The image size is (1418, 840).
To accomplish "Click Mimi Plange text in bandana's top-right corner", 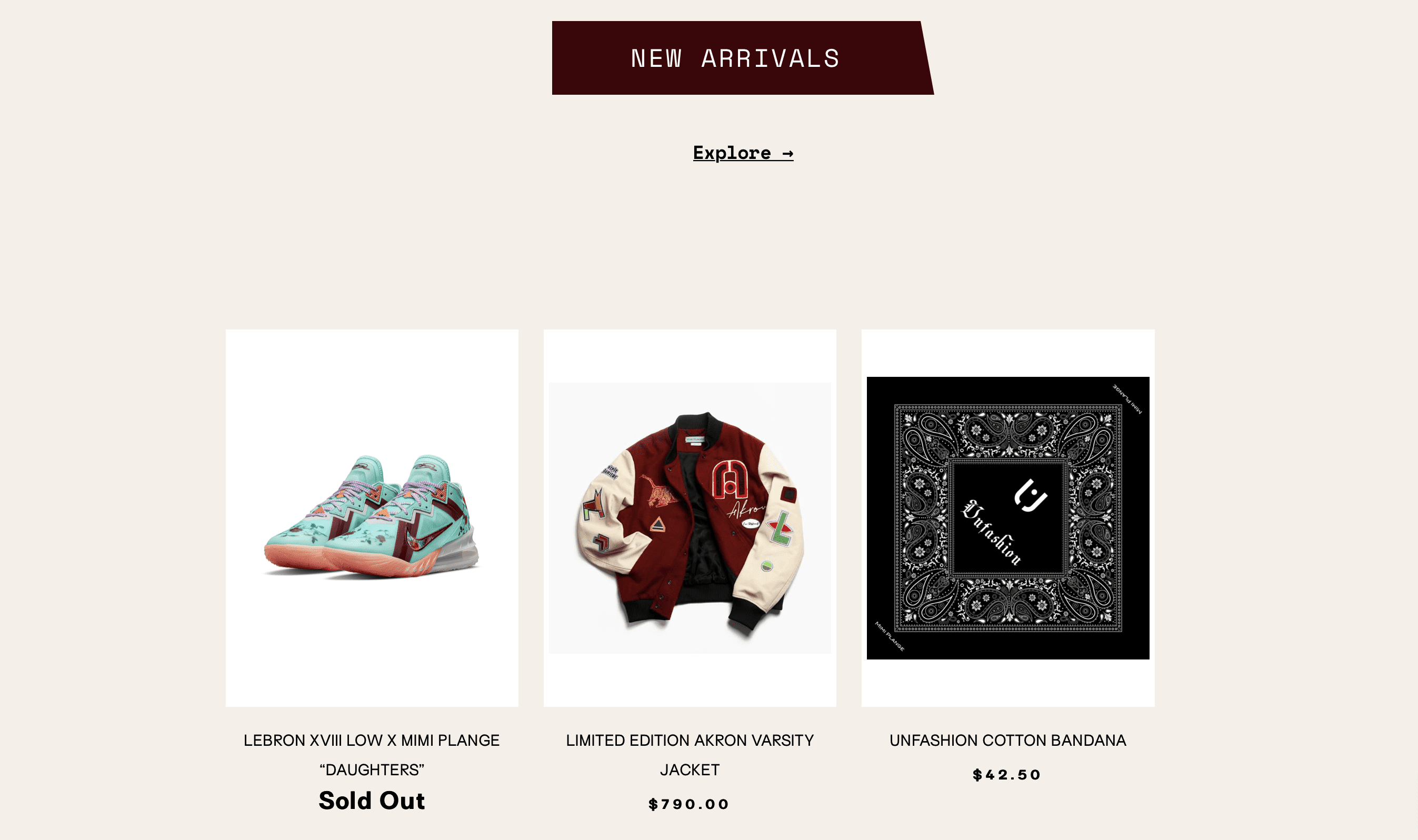I will pos(1127,399).
